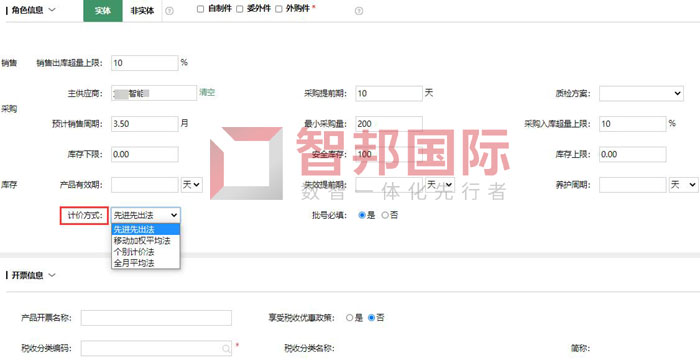700x363 pixels.
Task: Click 清空 link beside 主供应商
Action: coord(207,92)
